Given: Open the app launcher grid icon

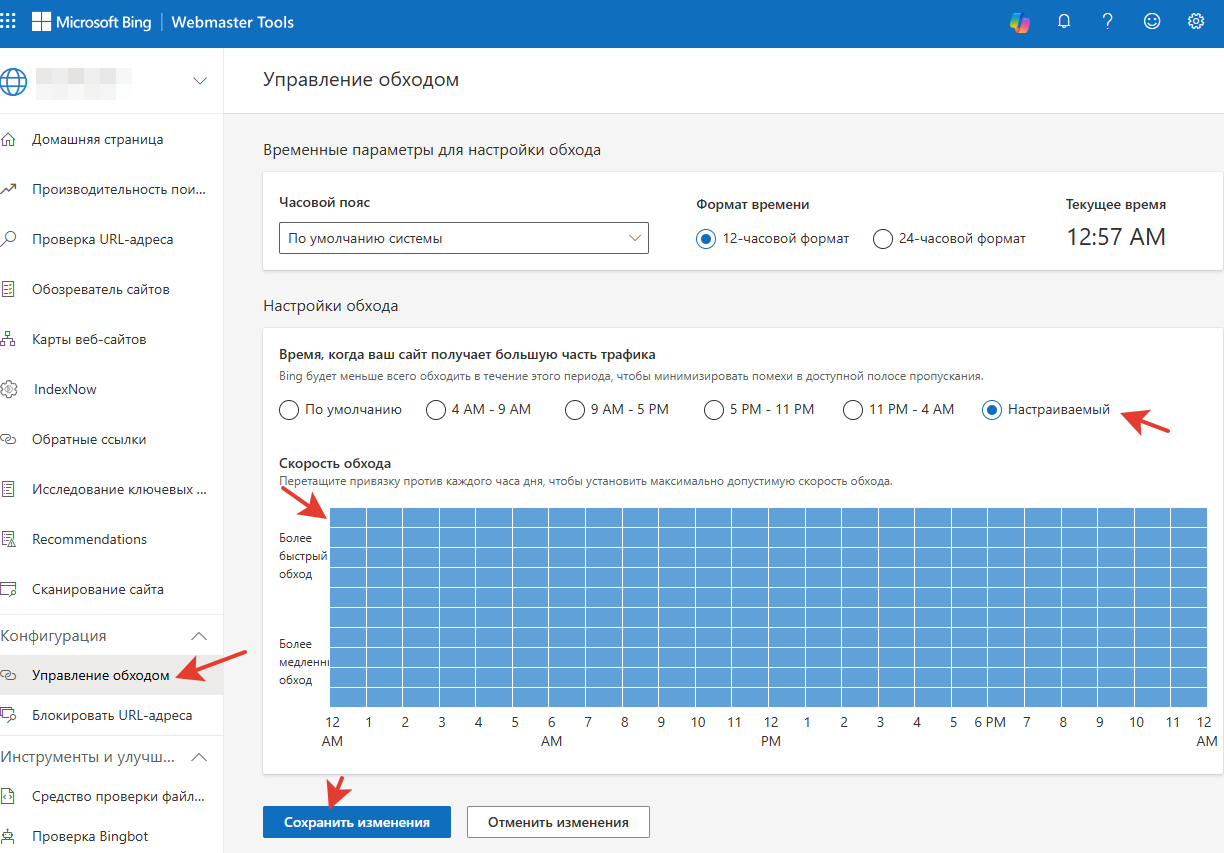Looking at the screenshot, I should pyautogui.click(x=8, y=22).
